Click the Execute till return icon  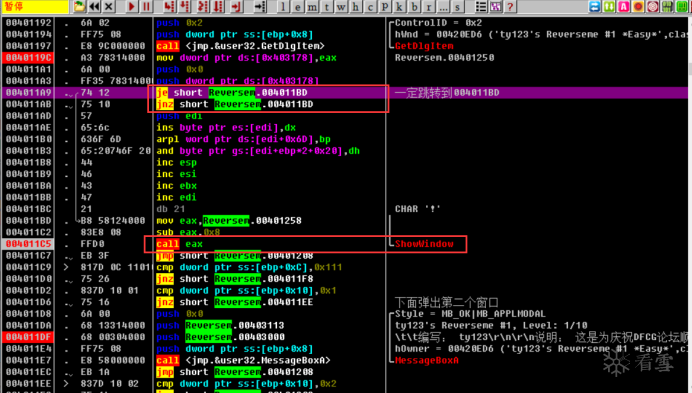236,7
